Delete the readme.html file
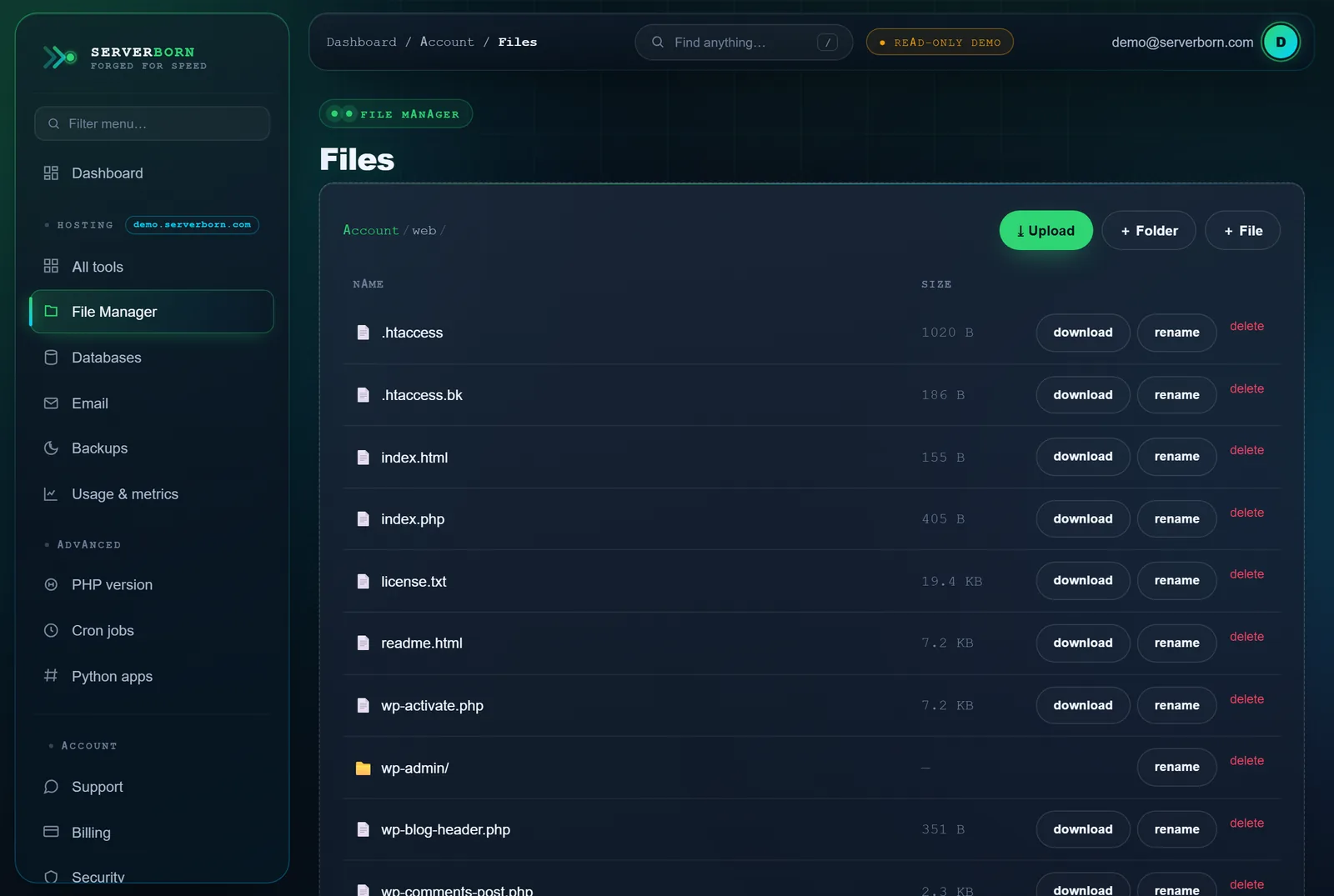The height and width of the screenshot is (896, 1334). [1246, 637]
